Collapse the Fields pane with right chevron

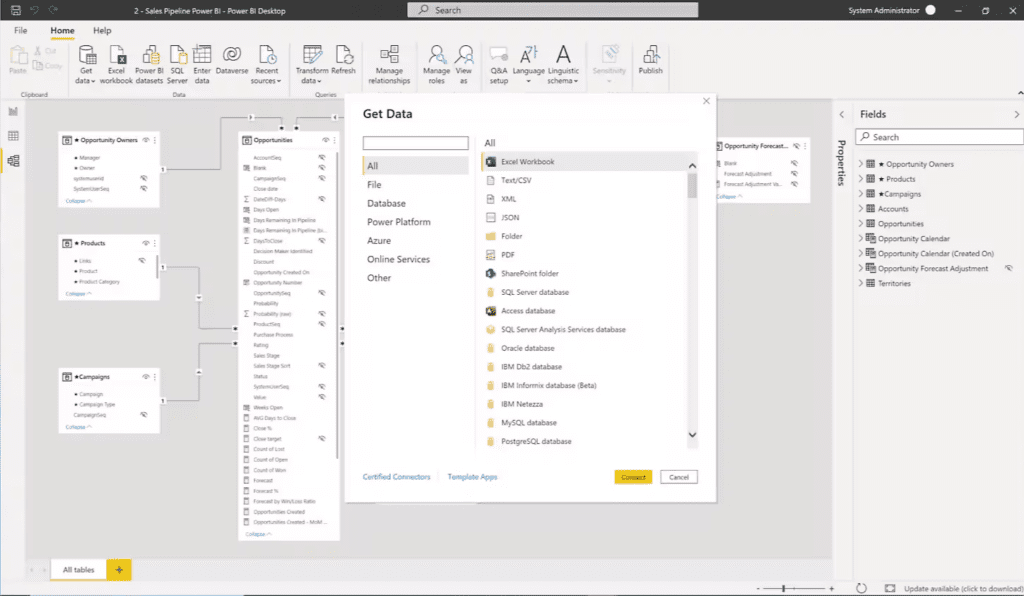[1016, 114]
